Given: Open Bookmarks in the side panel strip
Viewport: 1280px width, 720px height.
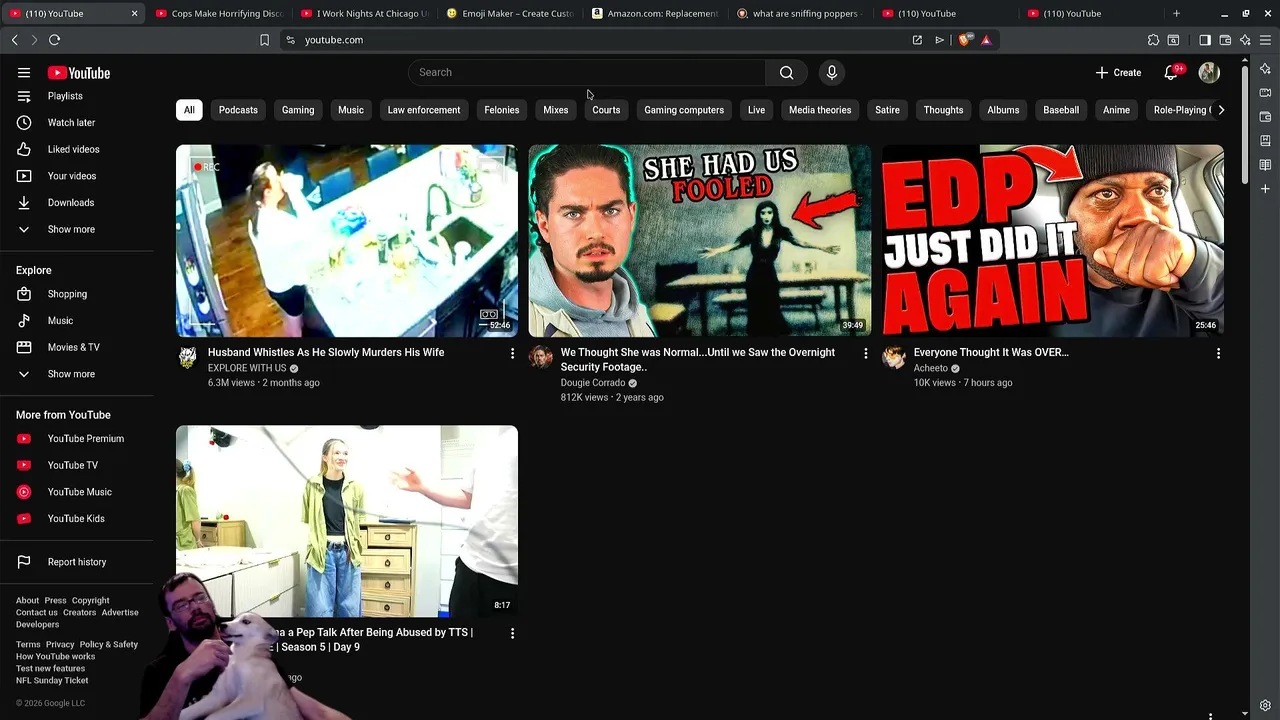Looking at the screenshot, I should [1265, 141].
